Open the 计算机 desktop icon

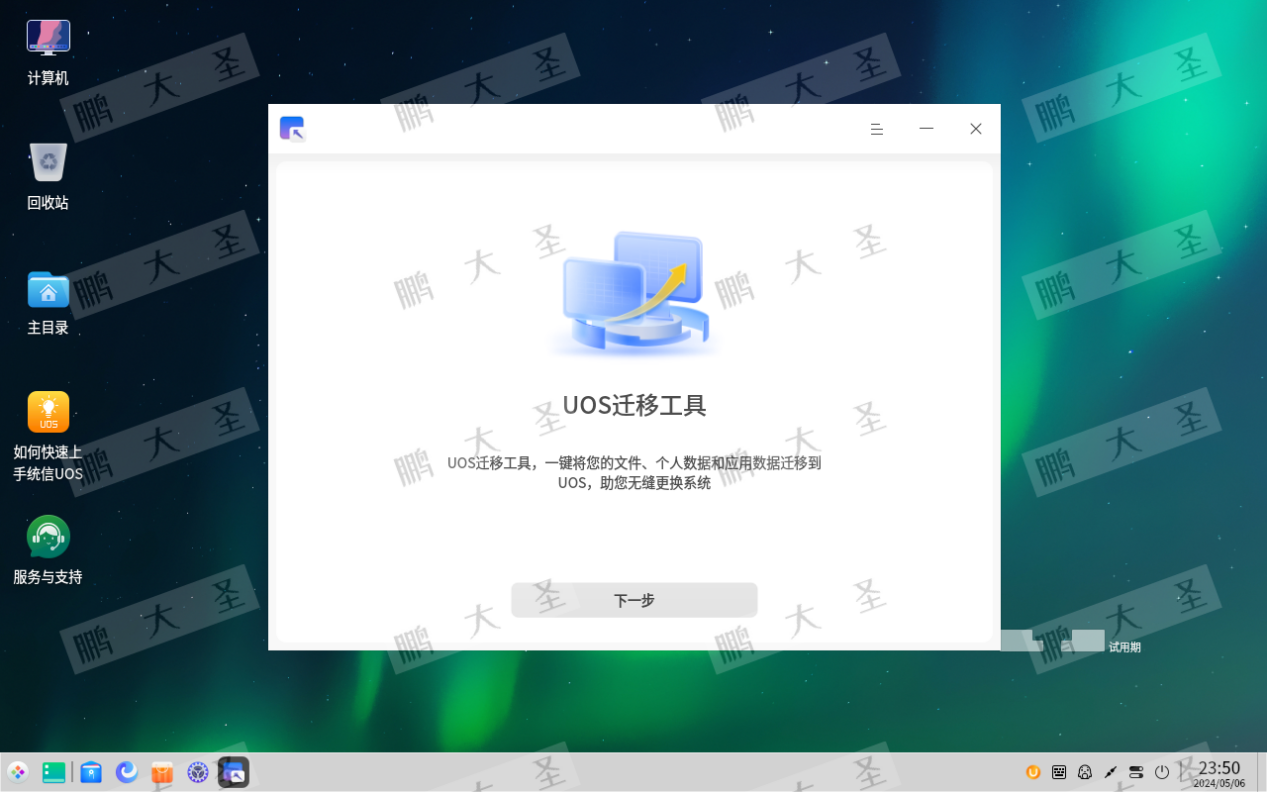click(48, 52)
